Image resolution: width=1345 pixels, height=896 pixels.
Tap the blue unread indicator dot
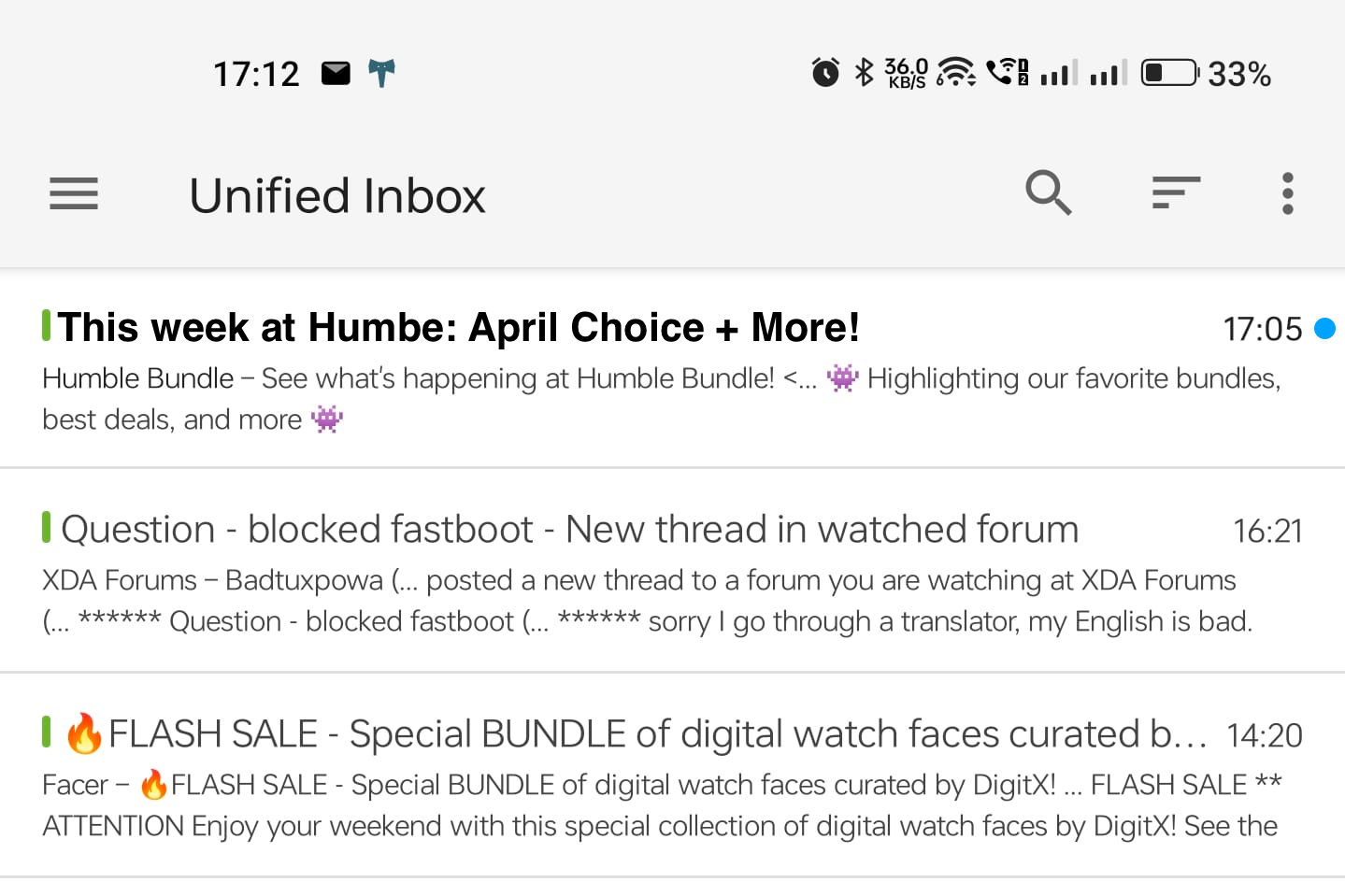click(x=1324, y=328)
